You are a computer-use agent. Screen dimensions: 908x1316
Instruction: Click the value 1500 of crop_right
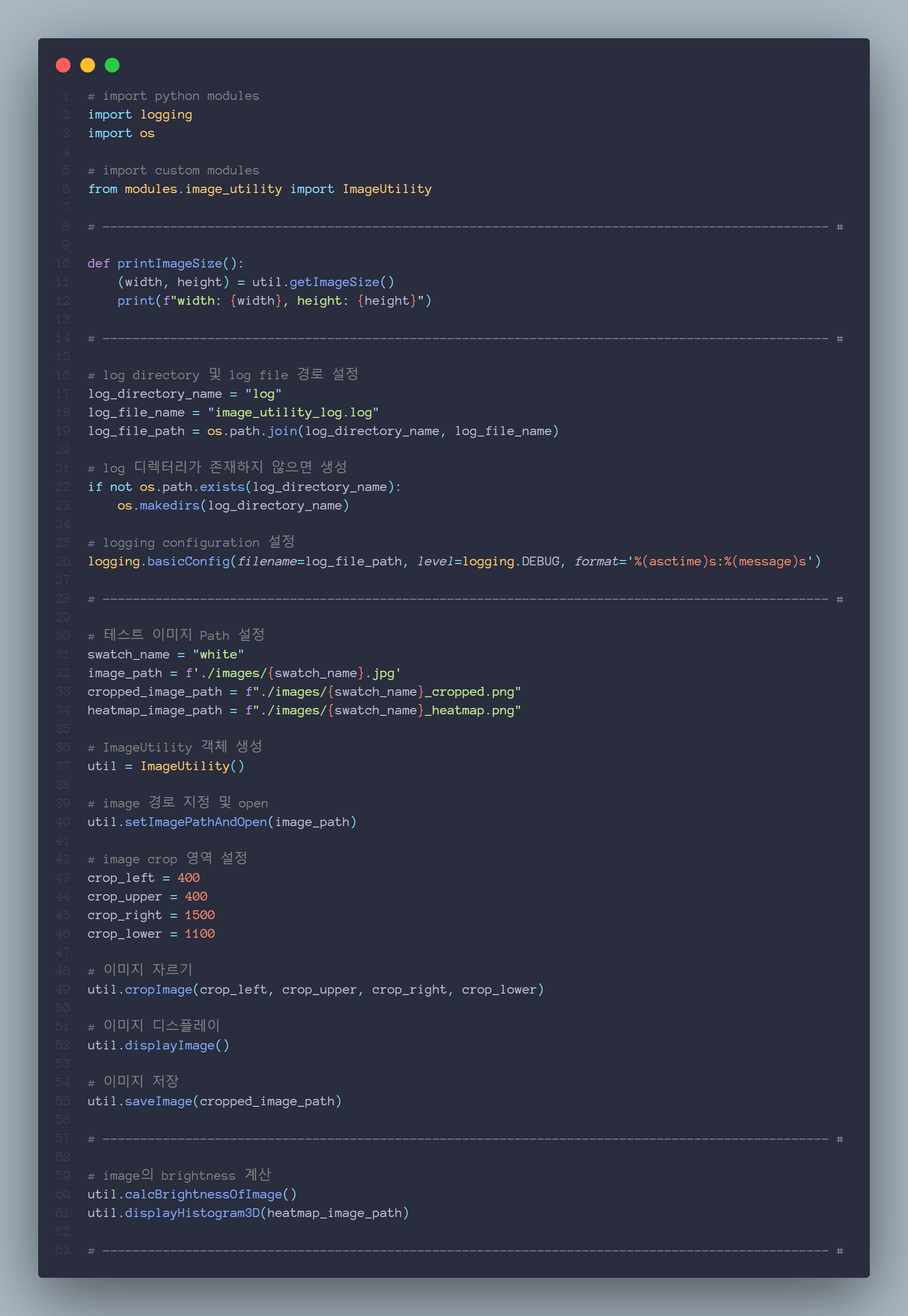[200, 915]
